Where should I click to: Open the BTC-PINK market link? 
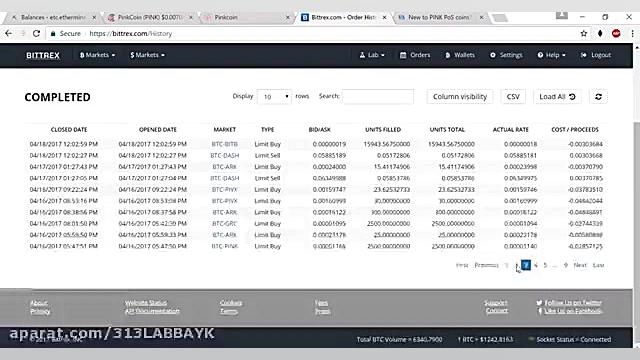pos(224,247)
